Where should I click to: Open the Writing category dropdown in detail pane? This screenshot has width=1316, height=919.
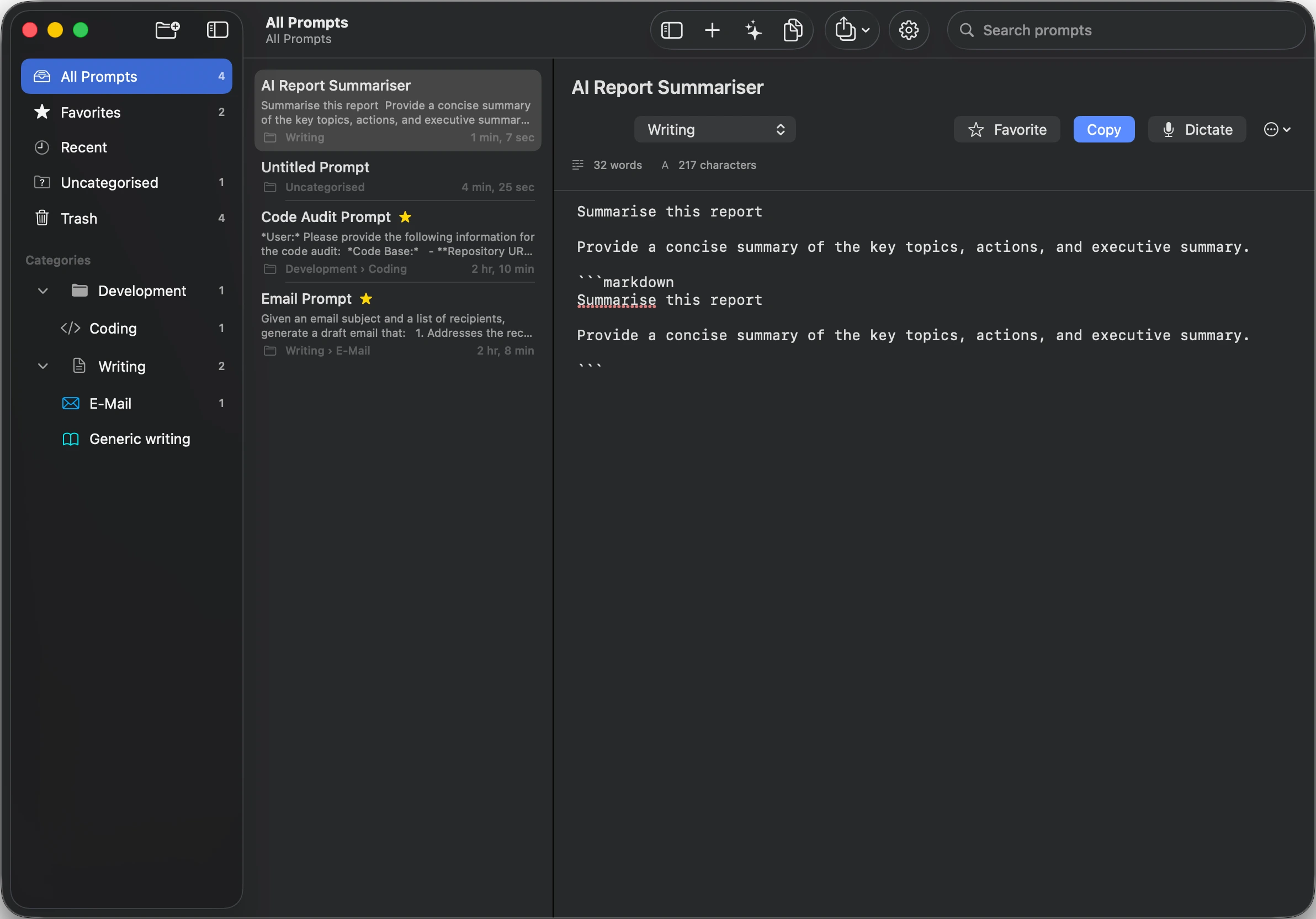click(715, 130)
